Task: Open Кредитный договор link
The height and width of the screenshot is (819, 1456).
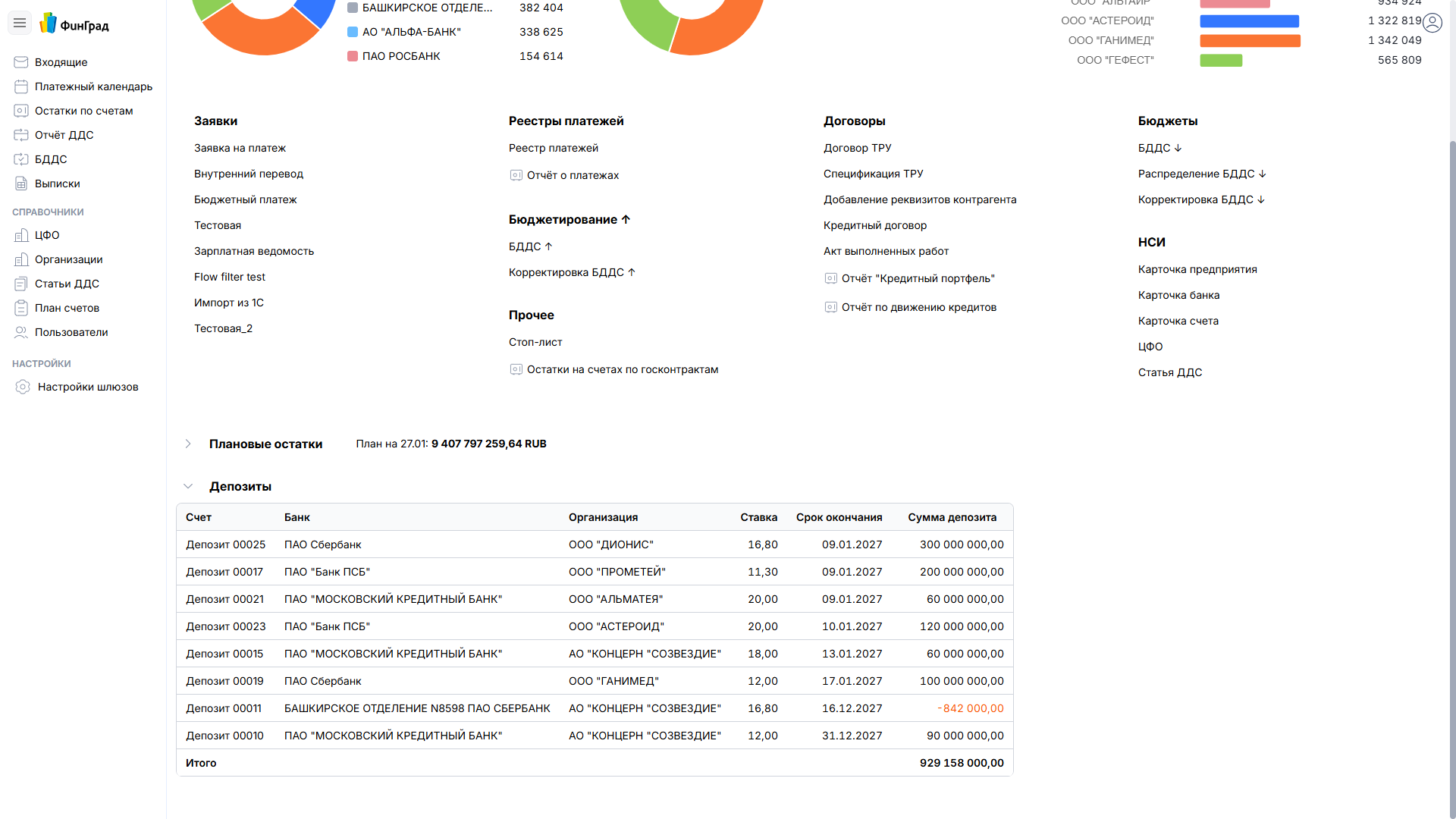Action: point(874,225)
